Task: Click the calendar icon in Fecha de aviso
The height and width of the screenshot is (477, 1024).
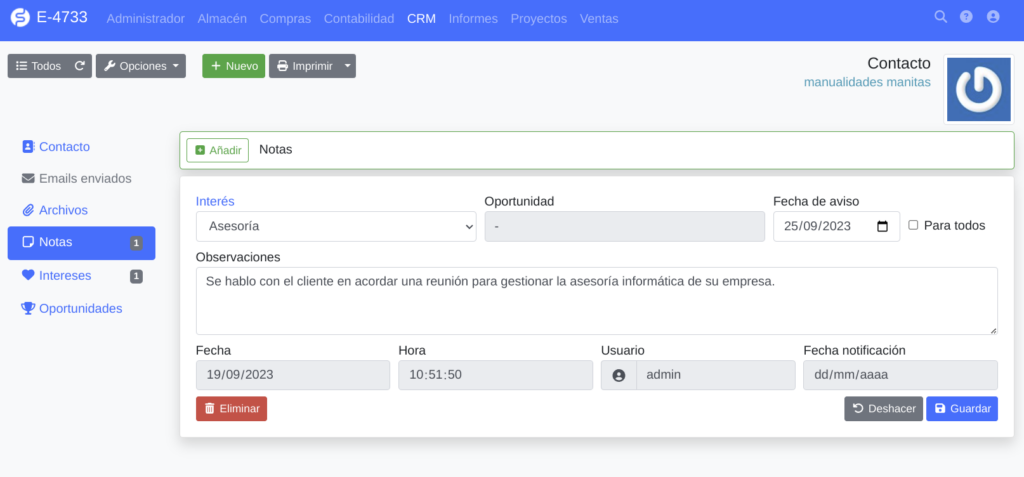Action: pyautogui.click(x=882, y=226)
